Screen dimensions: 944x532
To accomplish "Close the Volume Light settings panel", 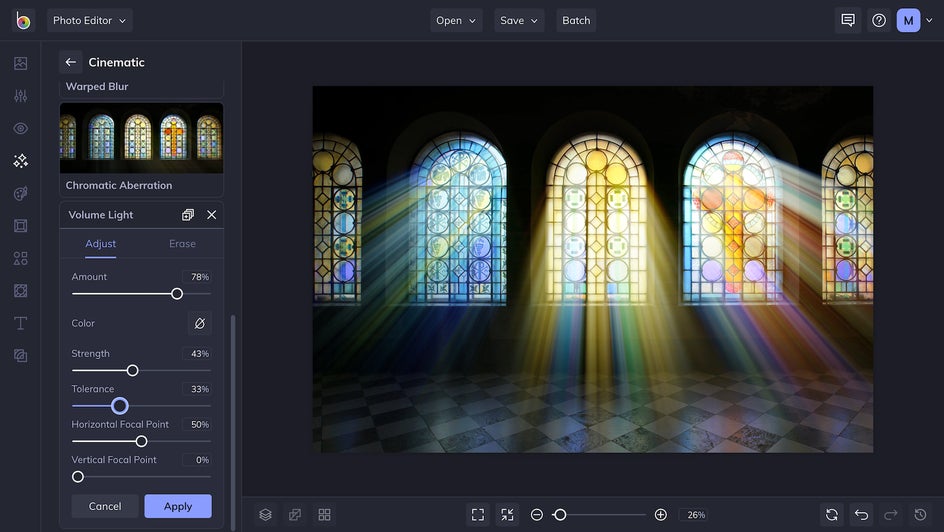I will [x=212, y=215].
